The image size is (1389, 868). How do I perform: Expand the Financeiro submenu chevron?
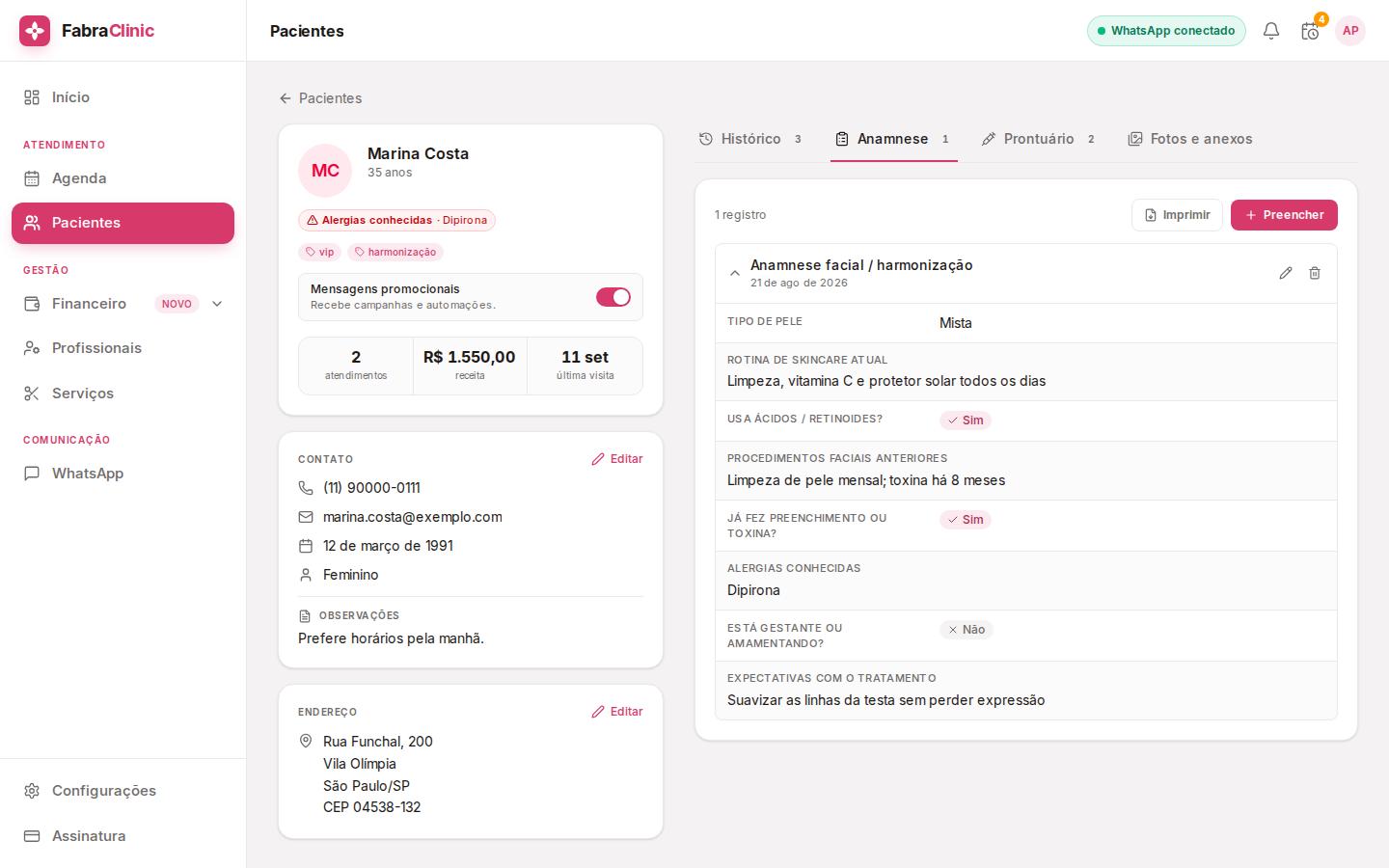[x=217, y=304]
